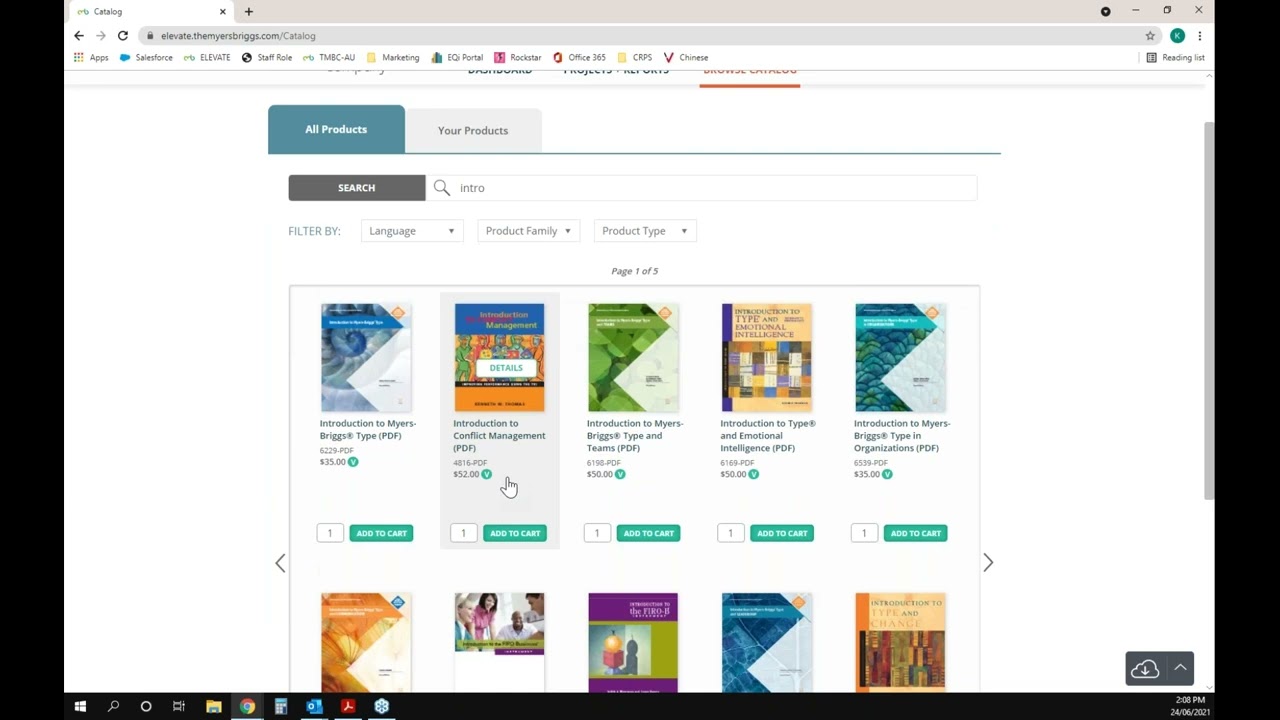The width and height of the screenshot is (1280, 720).
Task: Click green badge beside Type in Organizations price
Action: 887,474
